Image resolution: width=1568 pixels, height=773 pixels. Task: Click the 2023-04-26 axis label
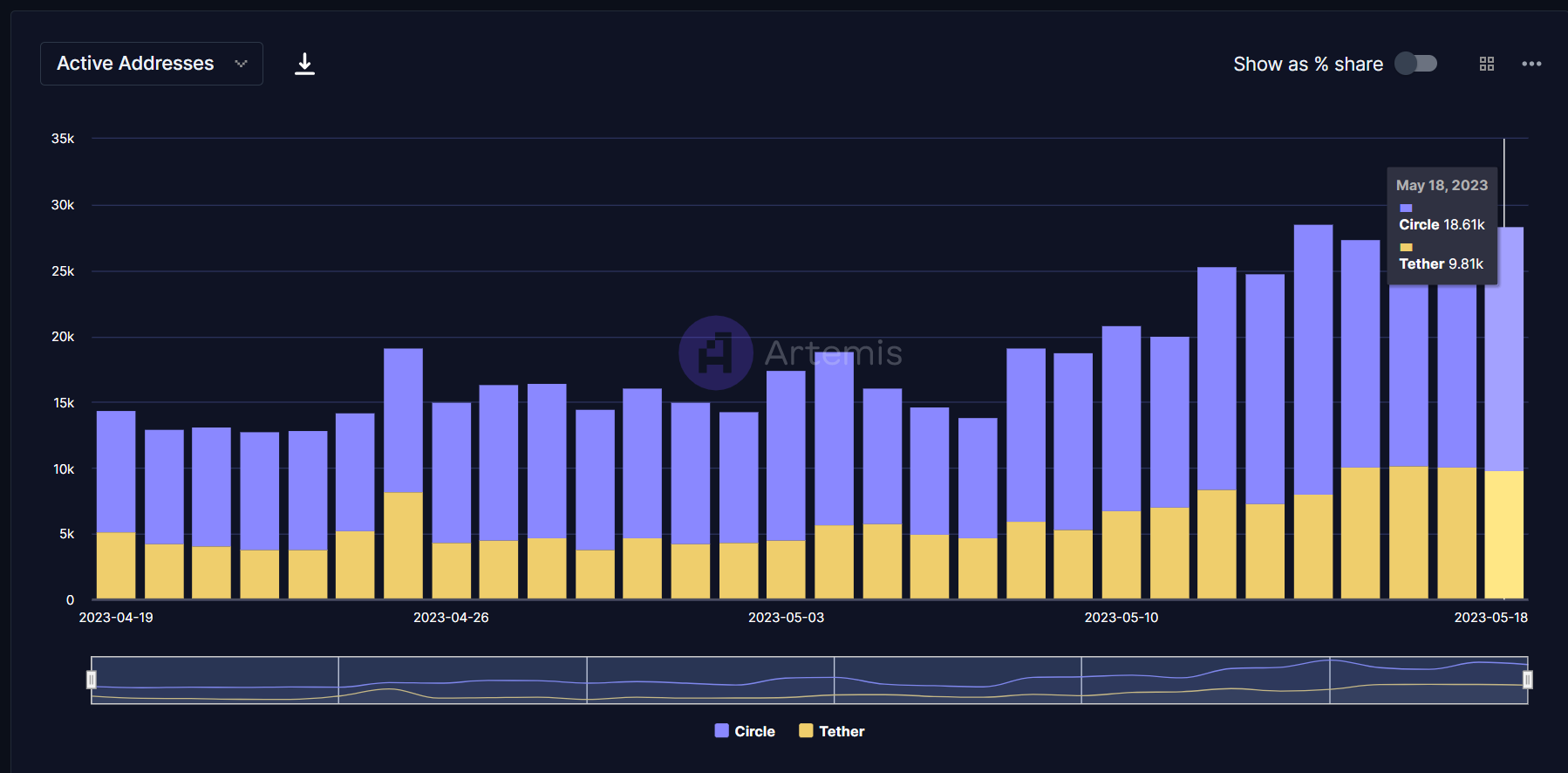(x=451, y=618)
